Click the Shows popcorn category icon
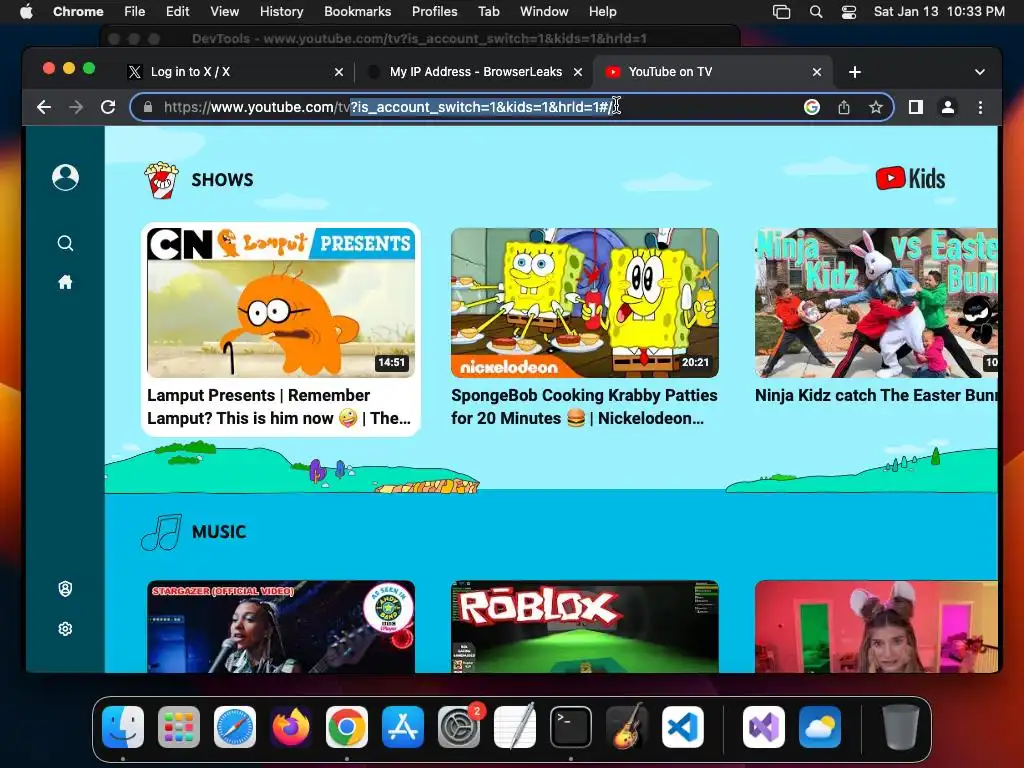 (161, 180)
